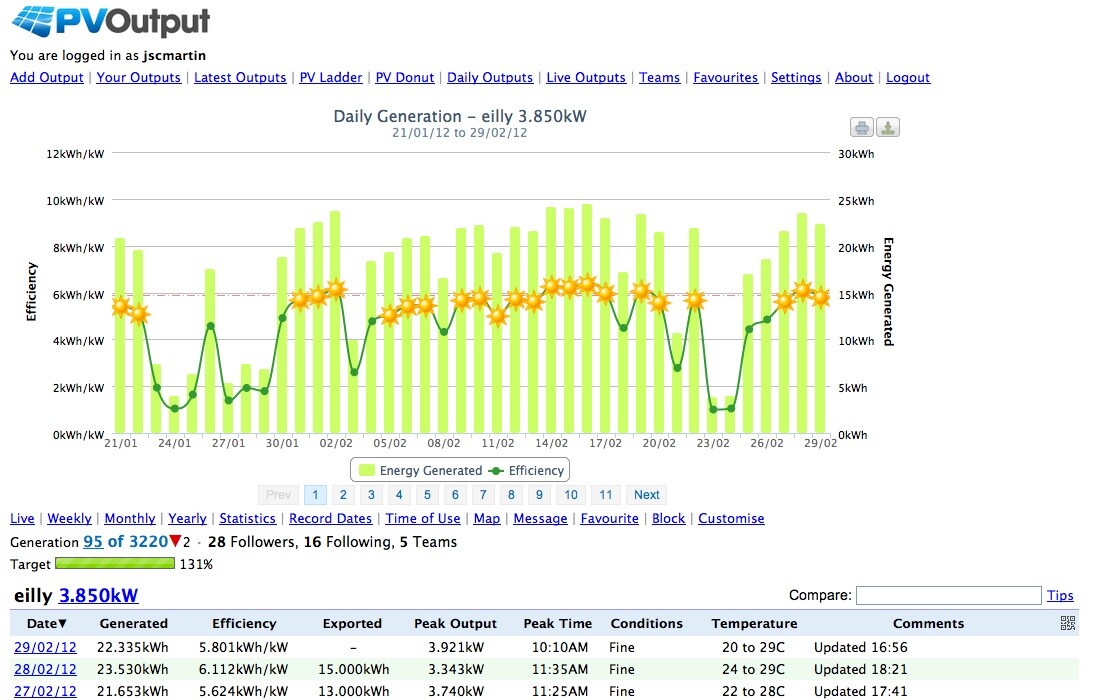Click the PVOutput logo
The height and width of the screenshot is (700, 1093).
pyautogui.click(x=110, y=20)
